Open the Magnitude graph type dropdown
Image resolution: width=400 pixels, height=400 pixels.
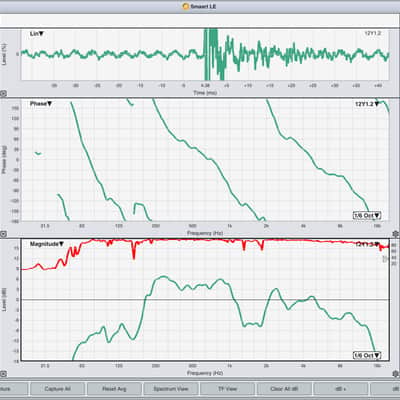[47, 244]
